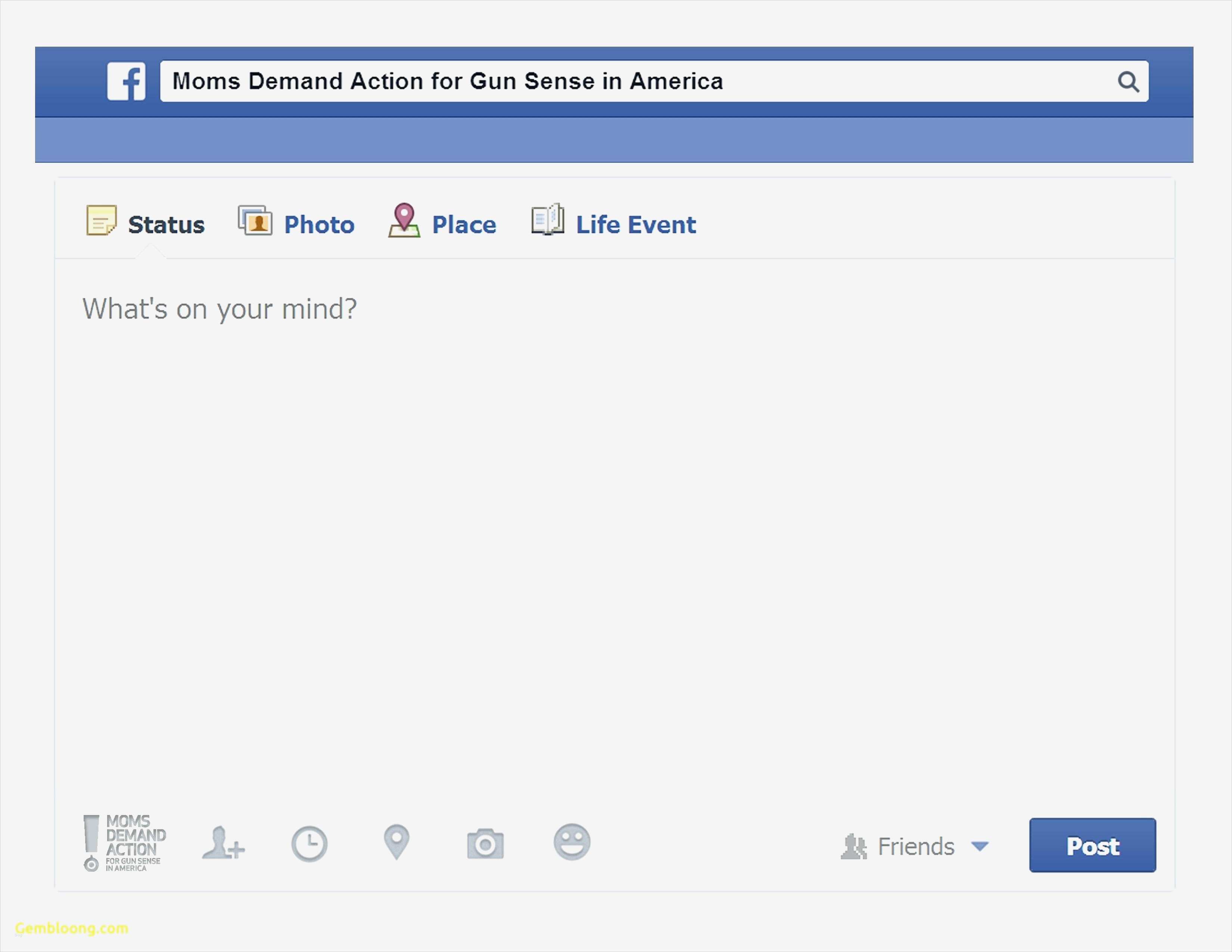Click the clock schedule icon
Screen dimensions: 1232x952
tap(309, 844)
